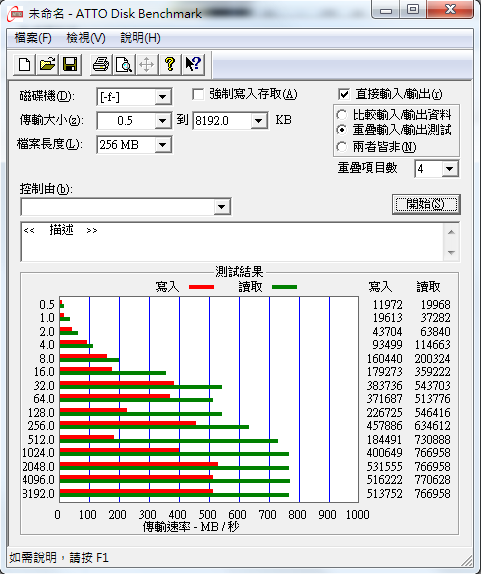
Task: Click the 如需說明，請按 F1 status bar text
Action: (59, 558)
